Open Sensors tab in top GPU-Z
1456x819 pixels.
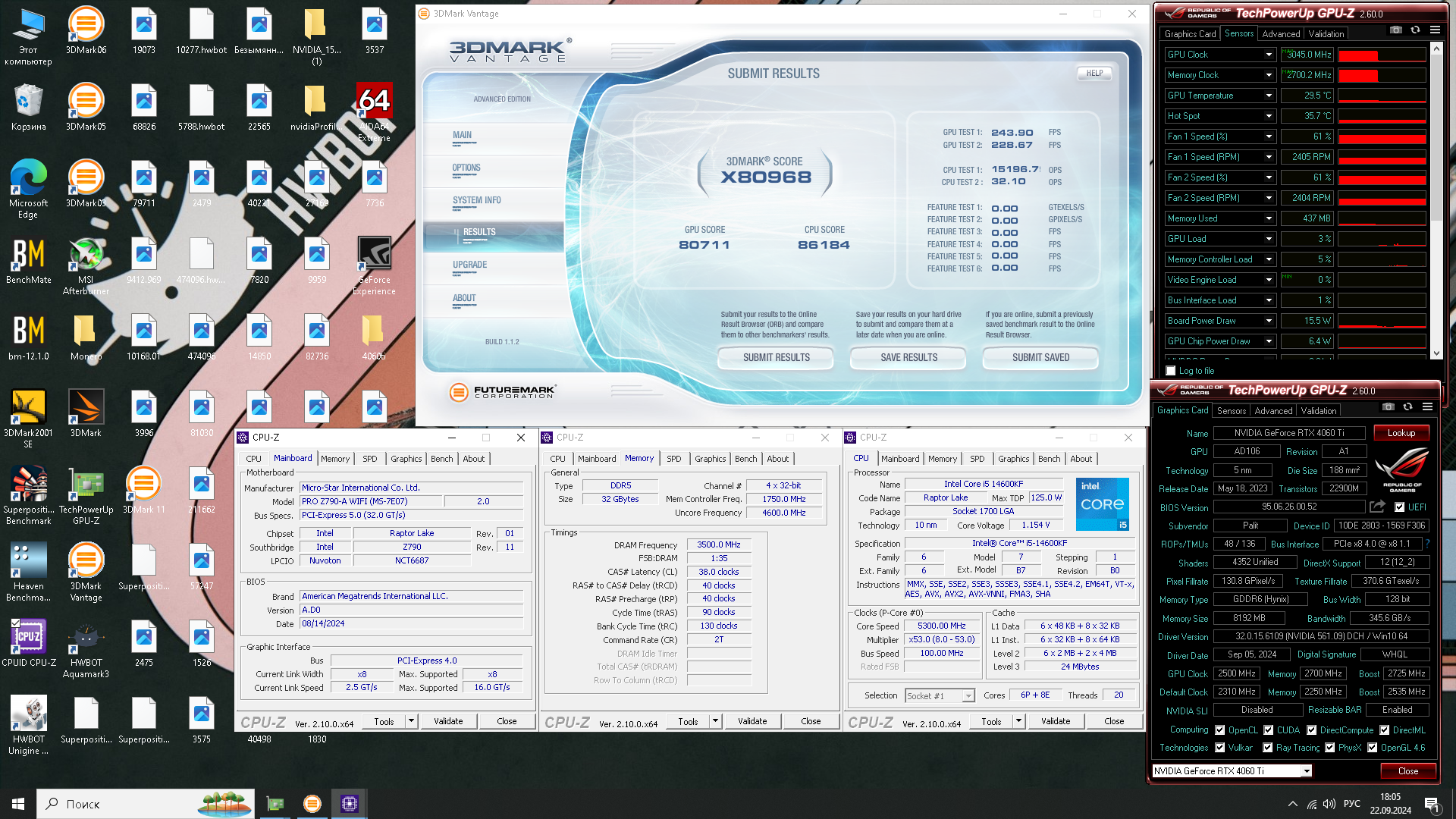tap(1239, 33)
